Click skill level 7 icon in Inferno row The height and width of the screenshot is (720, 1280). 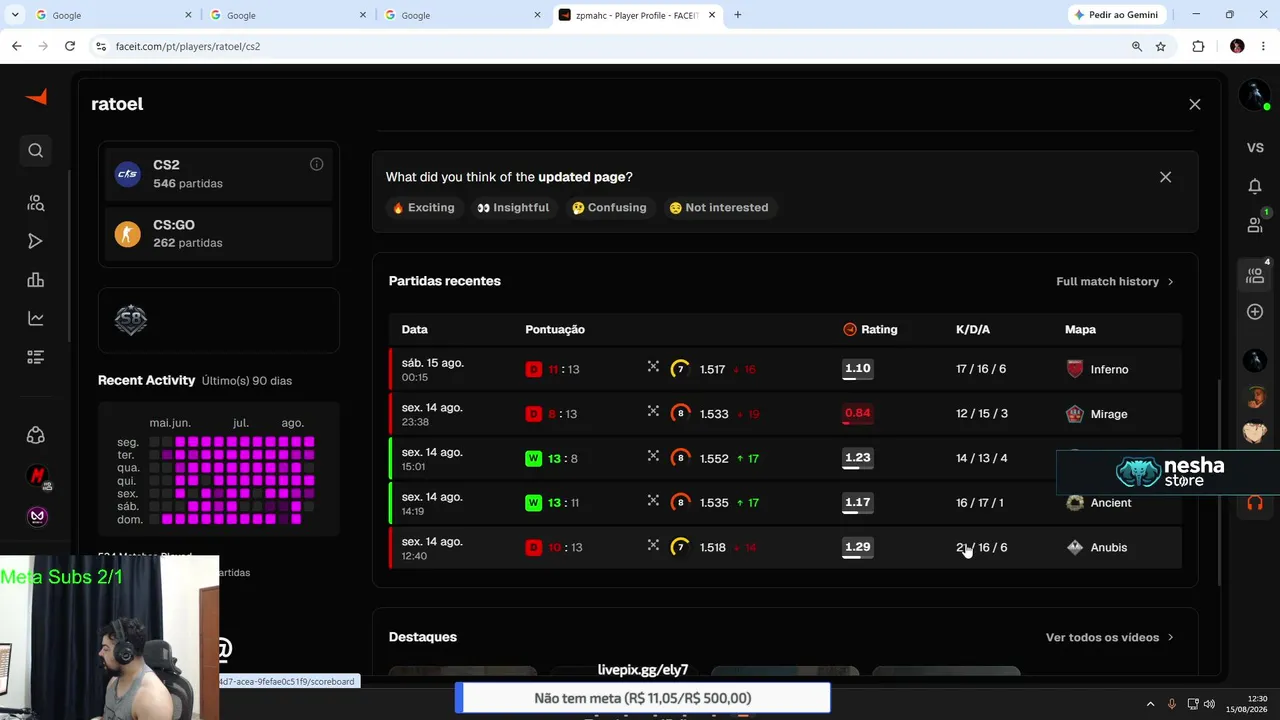(680, 369)
